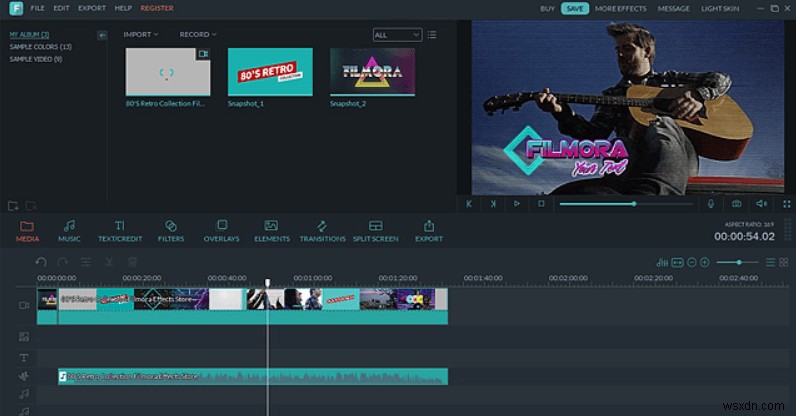Open the Music tab

click(69, 231)
